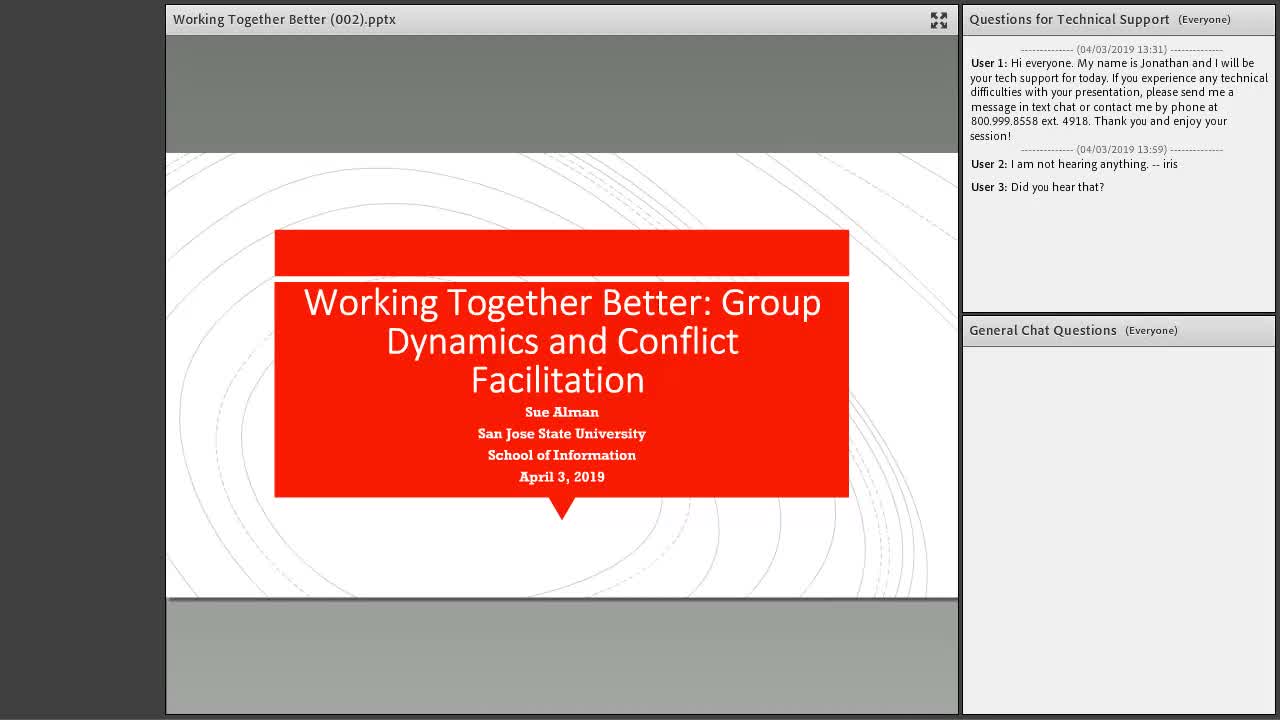The image size is (1280, 720).
Task: Toggle full screen for the share pod
Action: pos(938,20)
